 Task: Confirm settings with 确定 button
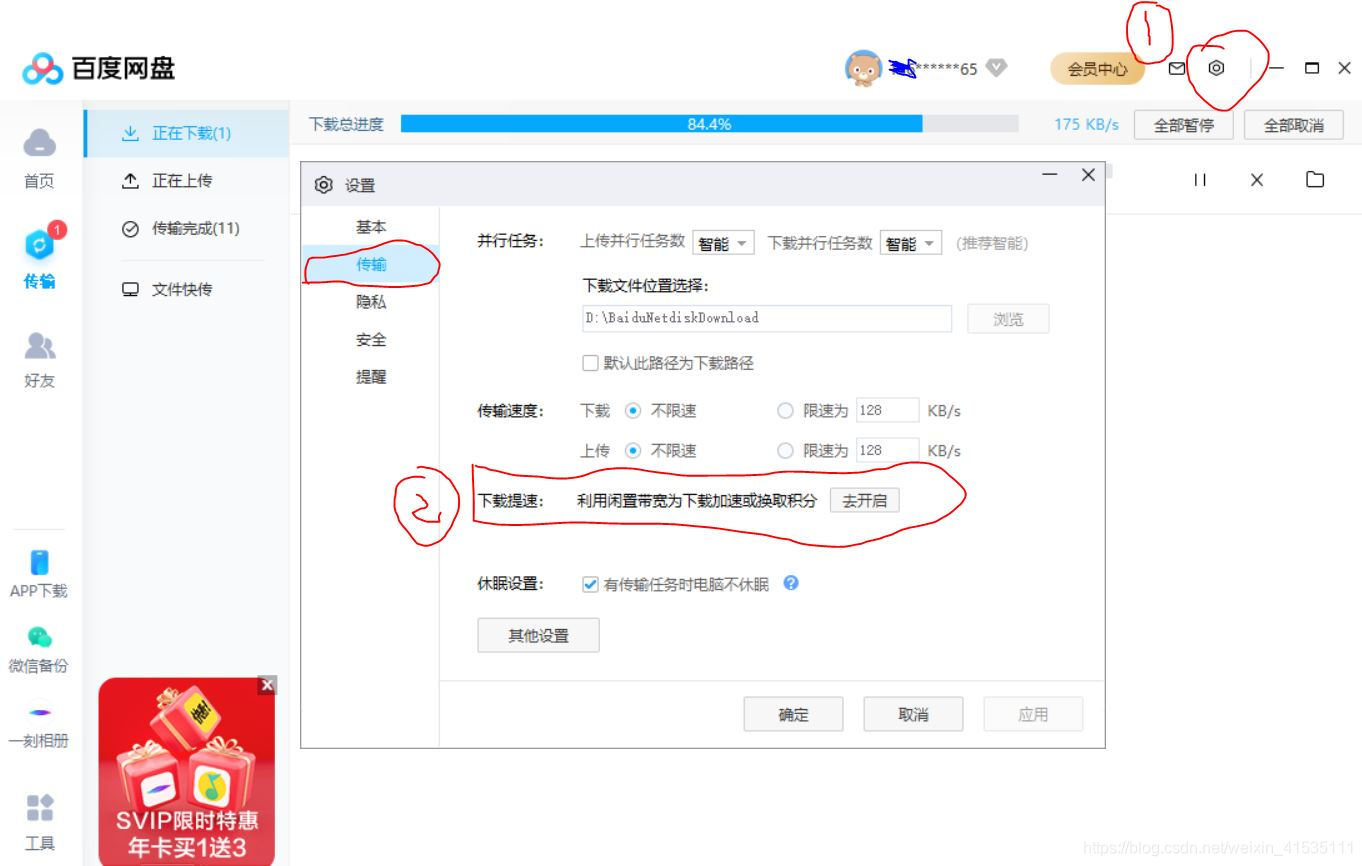point(793,715)
